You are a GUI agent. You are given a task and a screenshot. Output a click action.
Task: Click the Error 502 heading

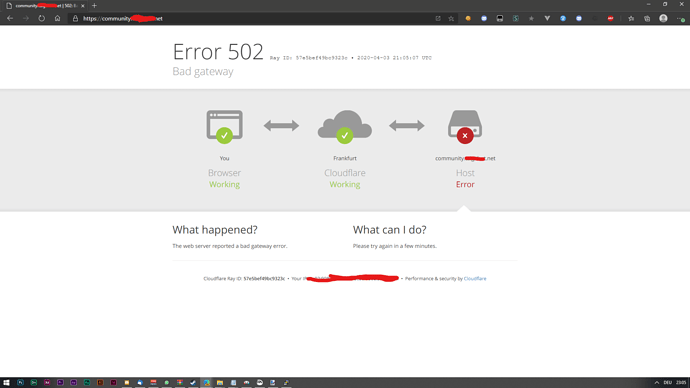218,52
